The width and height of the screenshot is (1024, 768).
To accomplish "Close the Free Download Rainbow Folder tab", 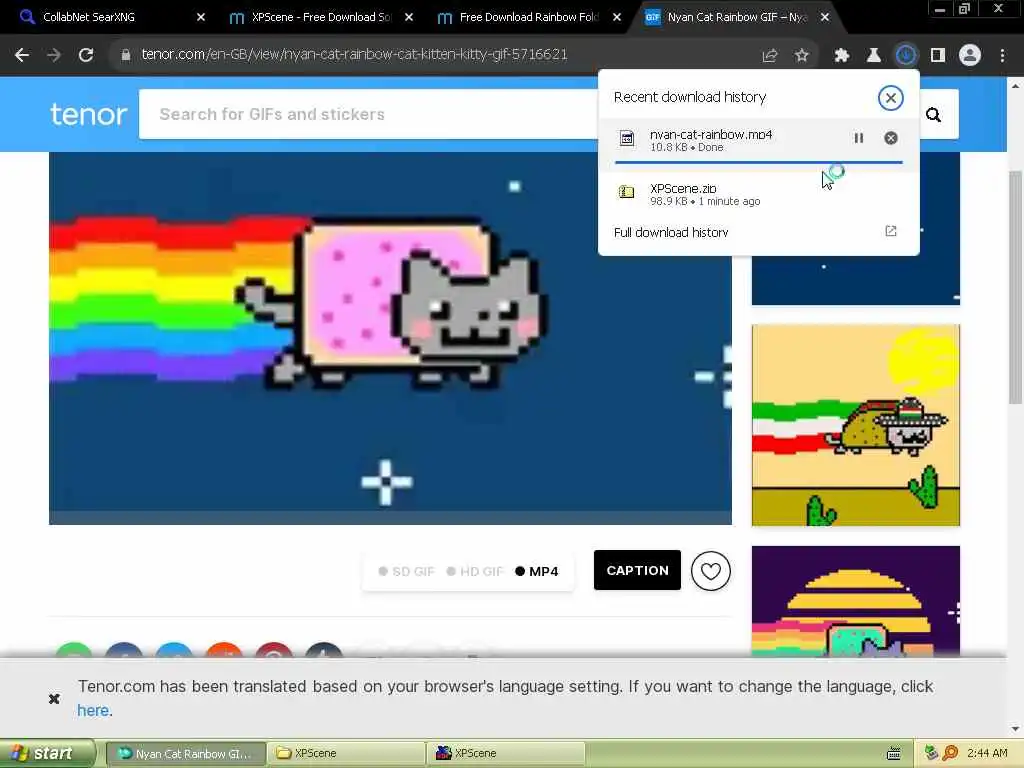I will click(617, 18).
